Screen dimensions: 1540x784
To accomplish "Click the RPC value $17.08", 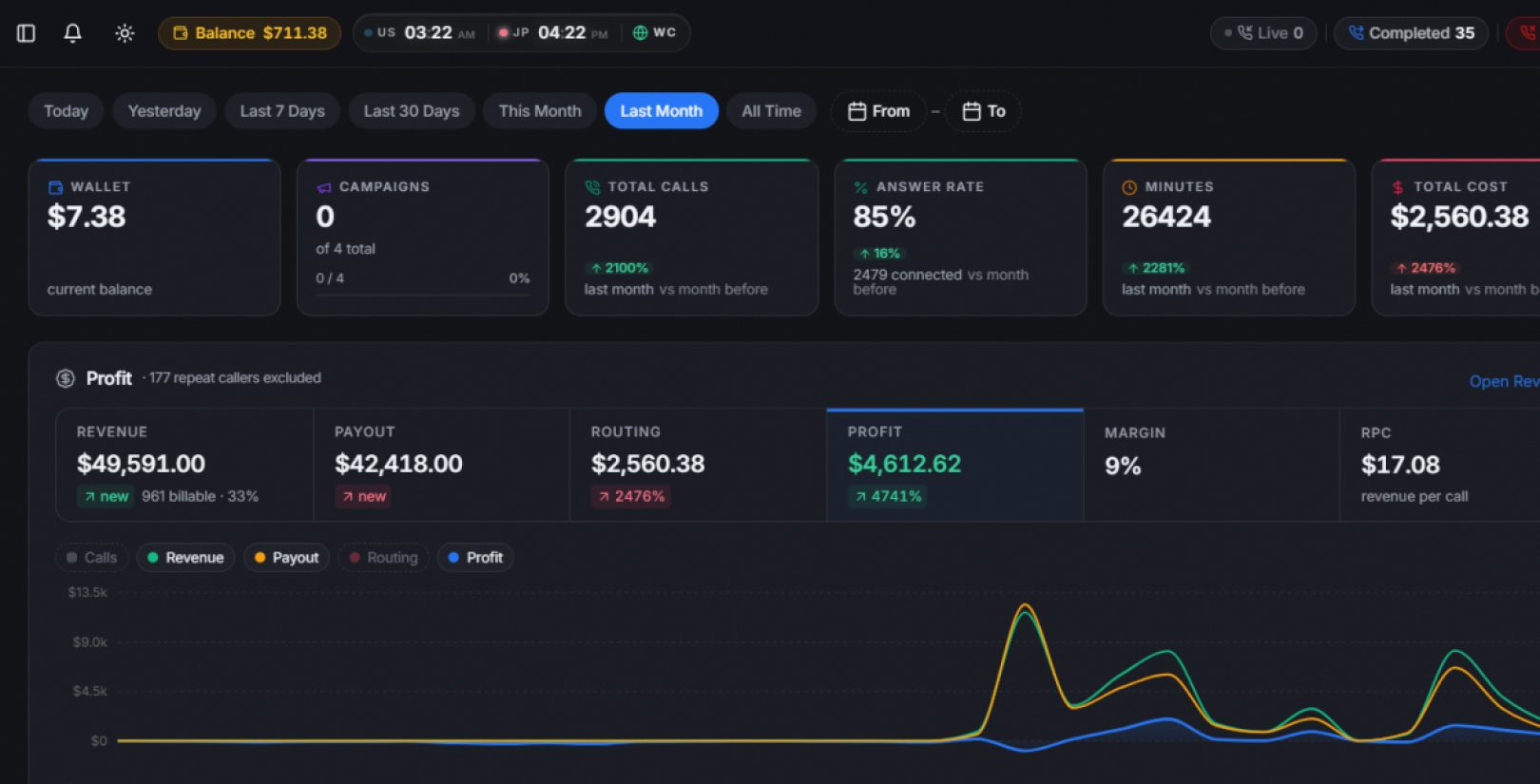I will [1400, 465].
